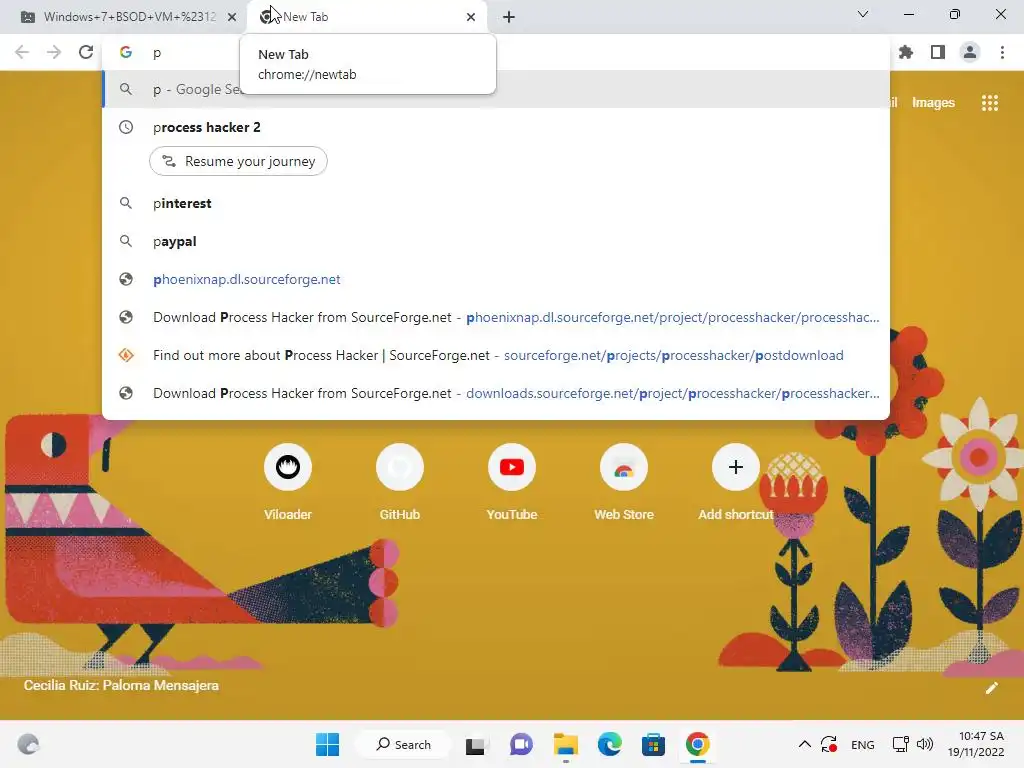Image resolution: width=1024 pixels, height=768 pixels.
Task: Open the YouTube shortcut
Action: 512,483
